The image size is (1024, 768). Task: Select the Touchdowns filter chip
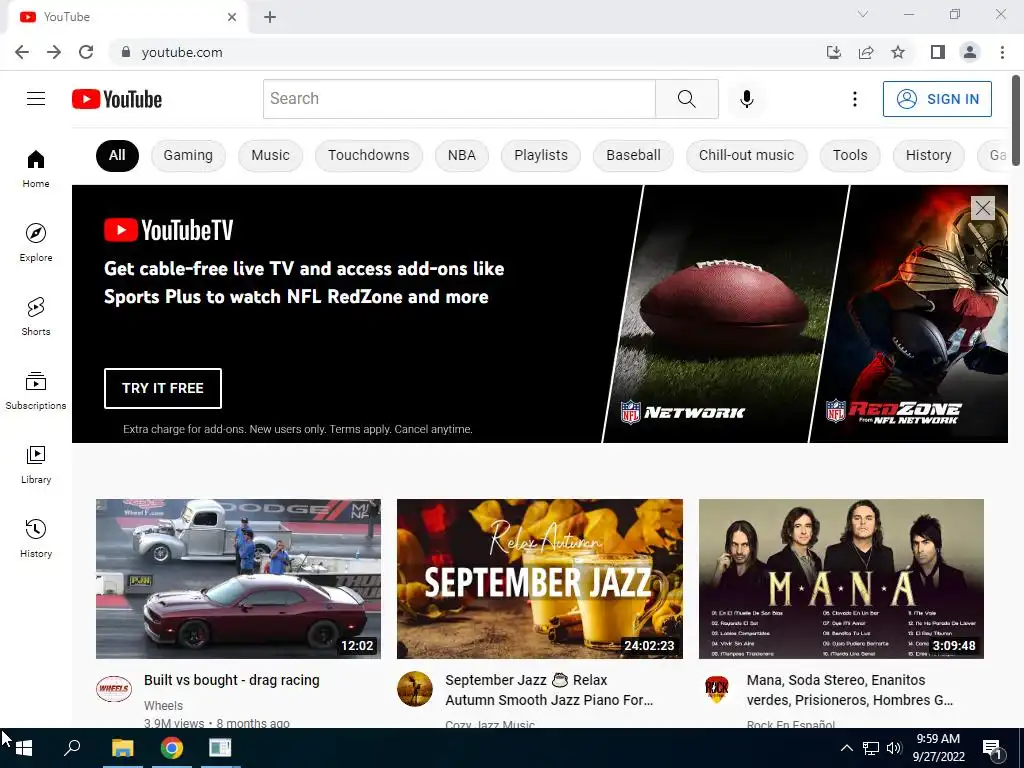(368, 155)
